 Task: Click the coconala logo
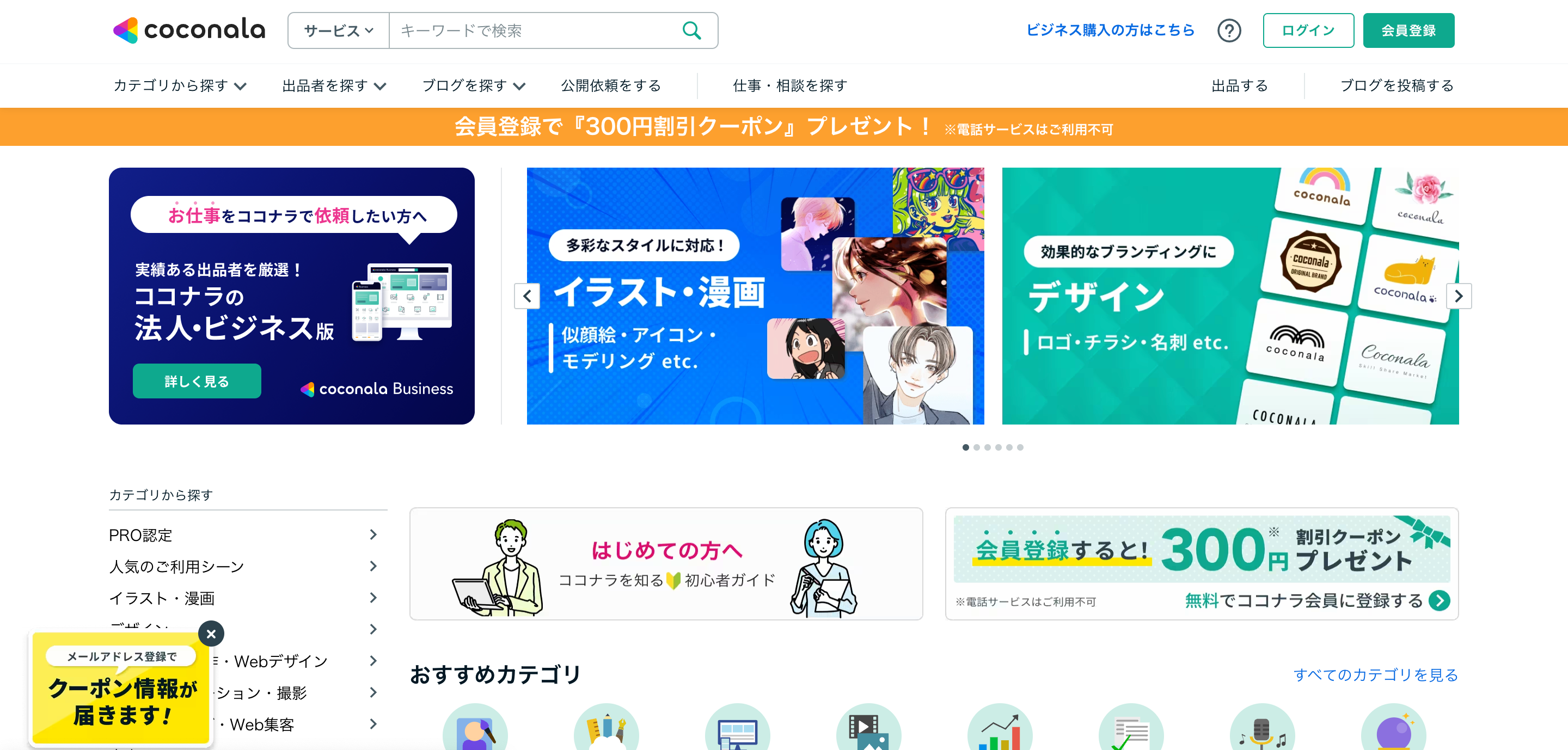pos(189,30)
